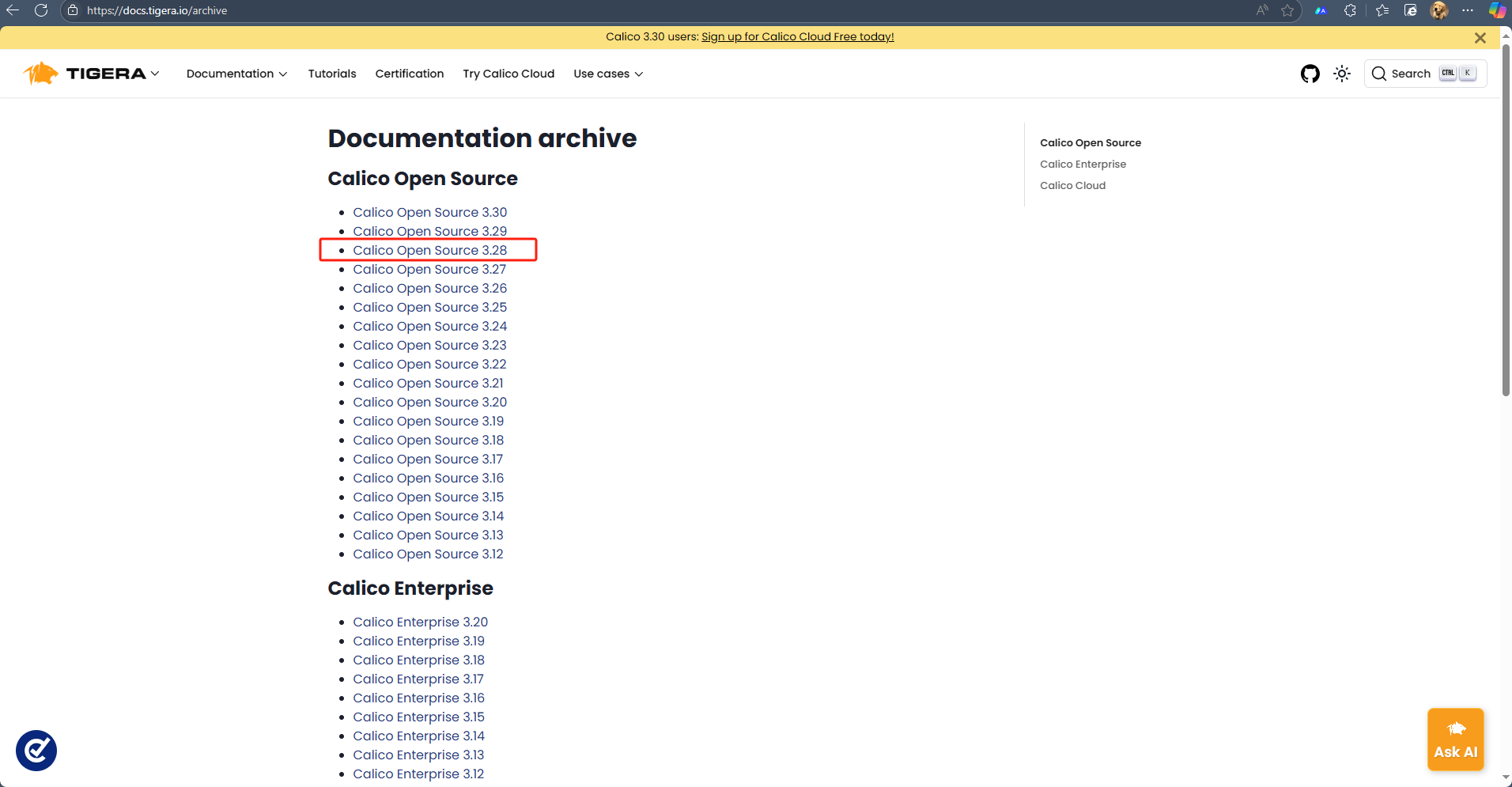
Task: Open Calico Enterprise 3.16 docs
Action: pos(418,698)
